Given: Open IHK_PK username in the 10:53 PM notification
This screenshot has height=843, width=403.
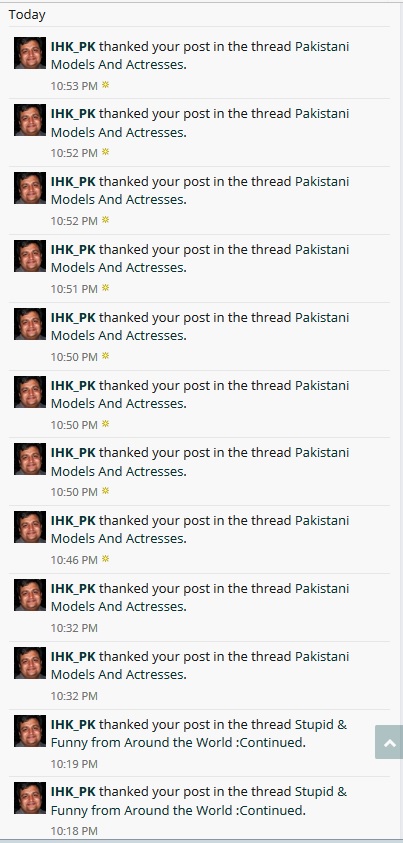Looking at the screenshot, I should [73, 46].
